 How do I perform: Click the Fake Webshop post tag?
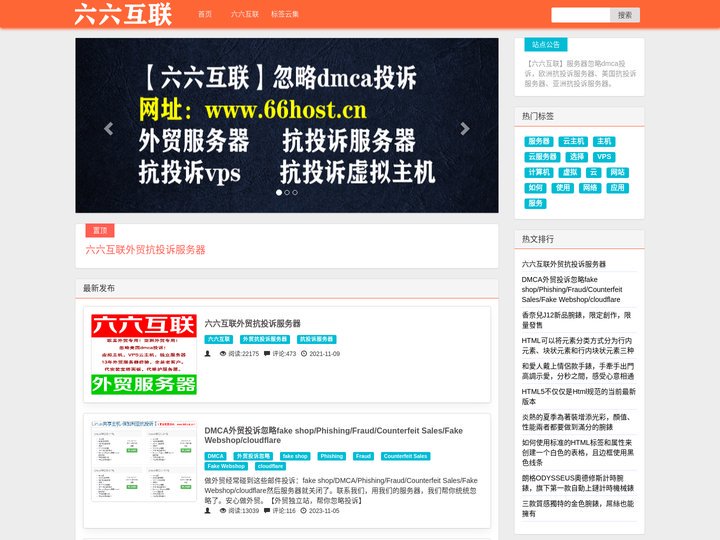pos(226,467)
